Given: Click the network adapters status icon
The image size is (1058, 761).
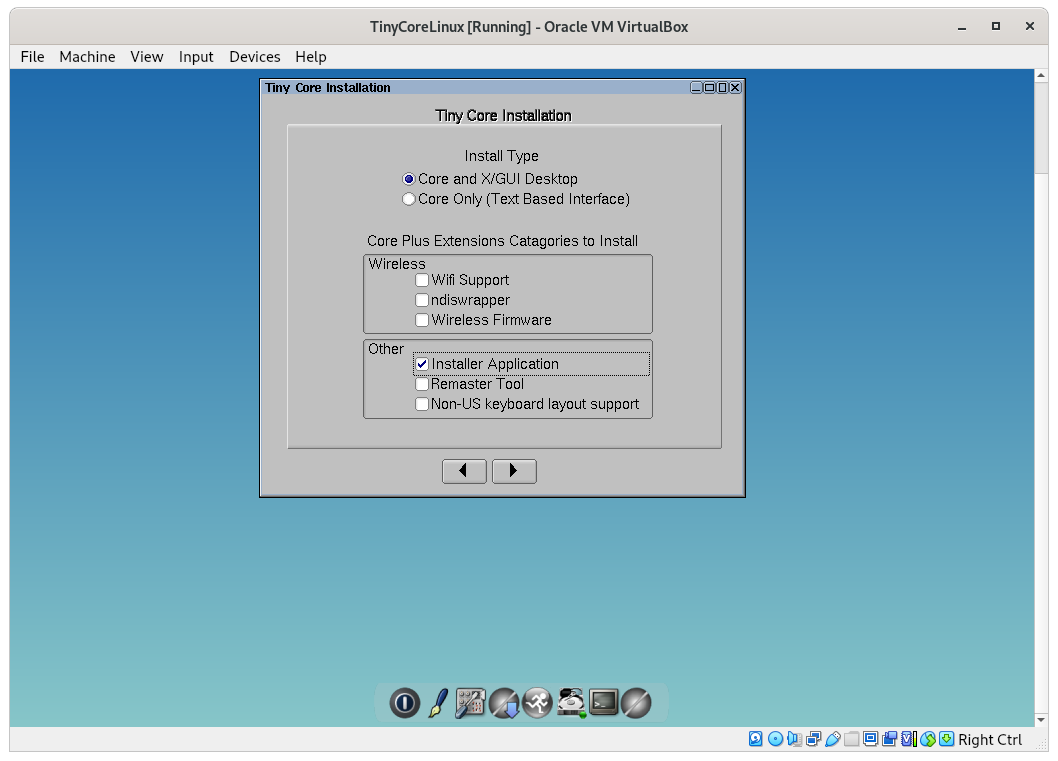Looking at the screenshot, I should pos(813,739).
